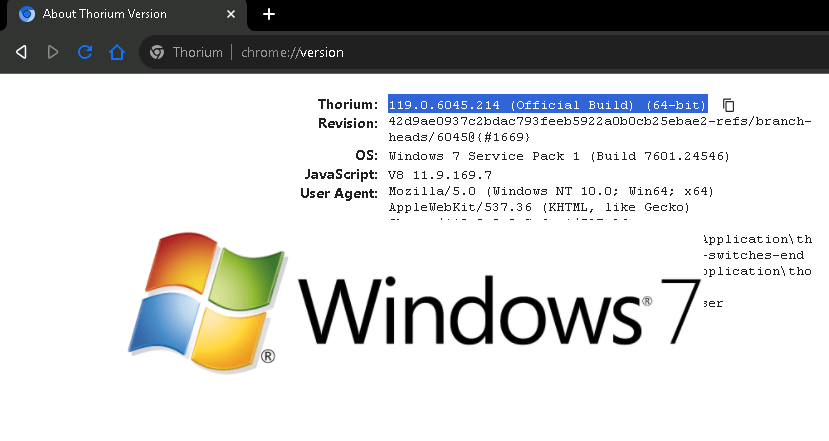The height and width of the screenshot is (441, 829).
Task: Click the Mozilla/5.0 User Agent string
Action: click(551, 191)
